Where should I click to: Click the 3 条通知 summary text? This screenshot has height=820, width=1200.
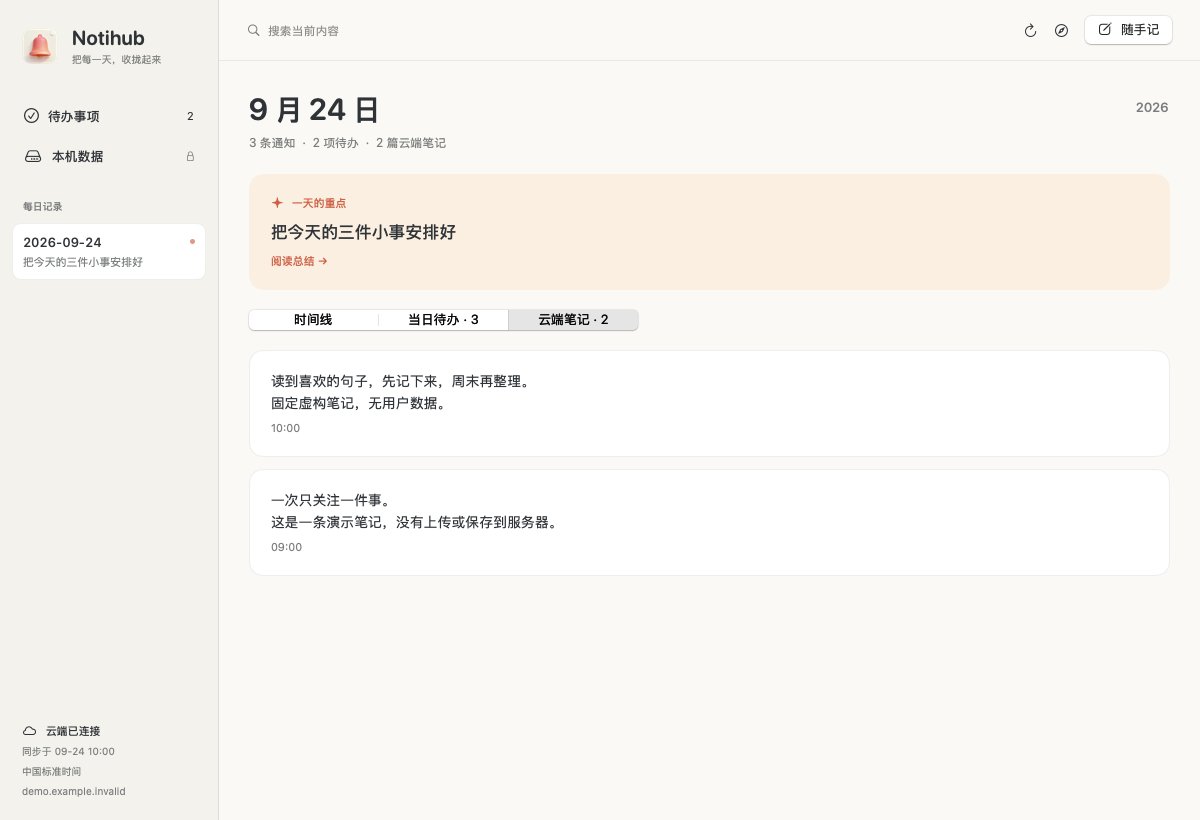[x=272, y=143]
